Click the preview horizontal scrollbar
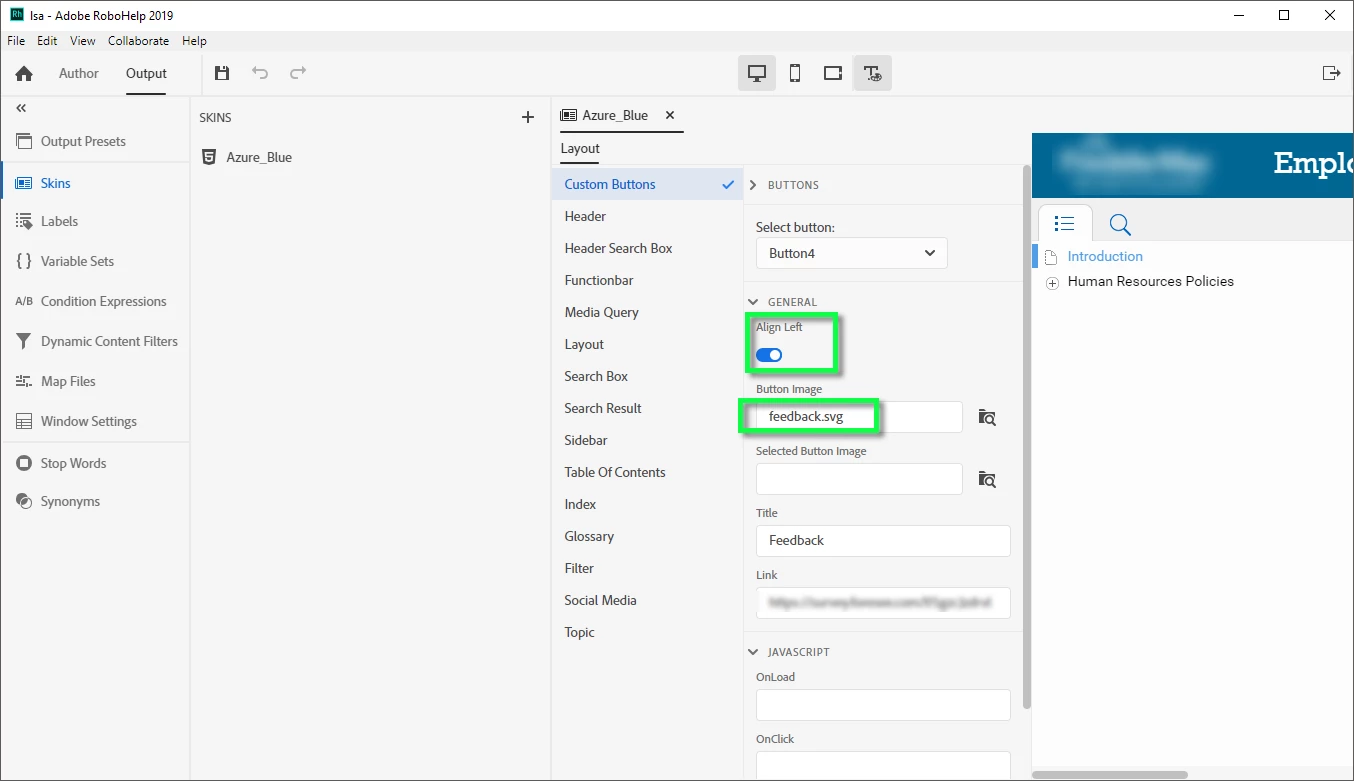The width and height of the screenshot is (1354, 781). click(1110, 775)
